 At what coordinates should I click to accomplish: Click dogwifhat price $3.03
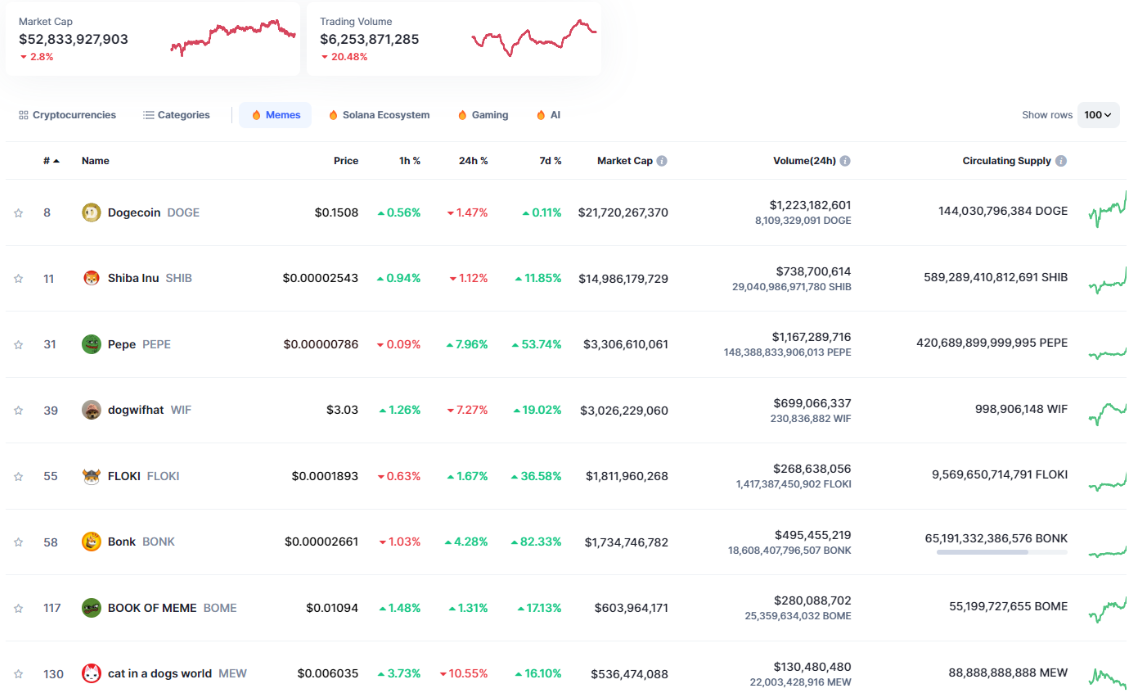click(342, 410)
